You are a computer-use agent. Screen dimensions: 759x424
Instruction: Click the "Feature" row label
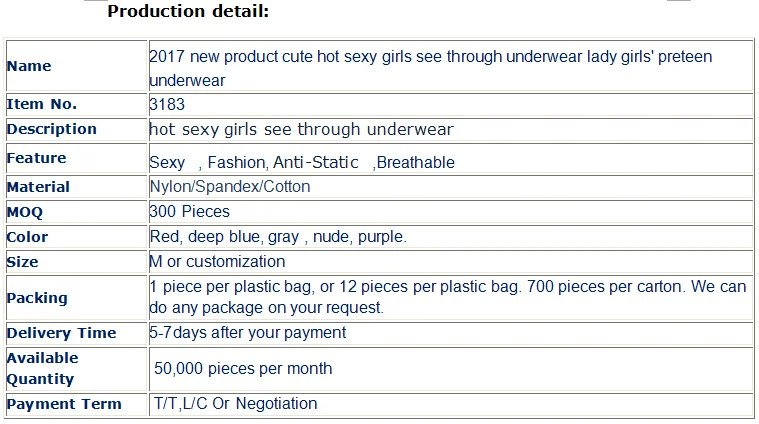[37, 158]
